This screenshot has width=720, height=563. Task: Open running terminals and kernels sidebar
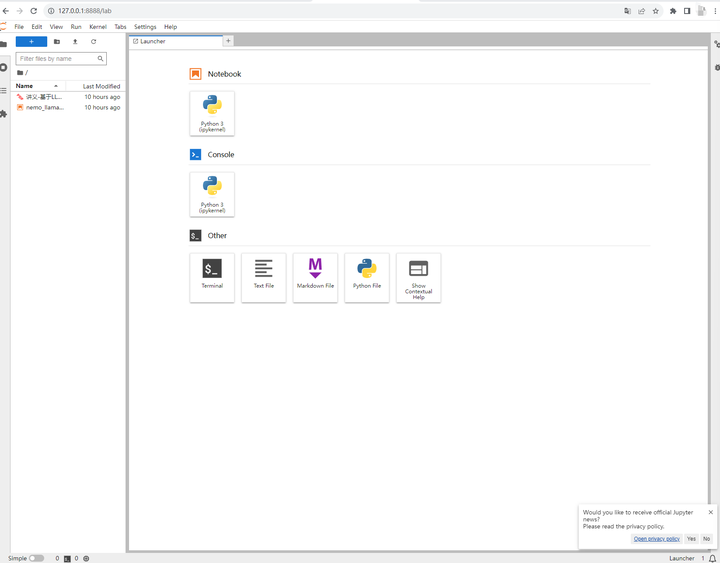tap(4, 68)
